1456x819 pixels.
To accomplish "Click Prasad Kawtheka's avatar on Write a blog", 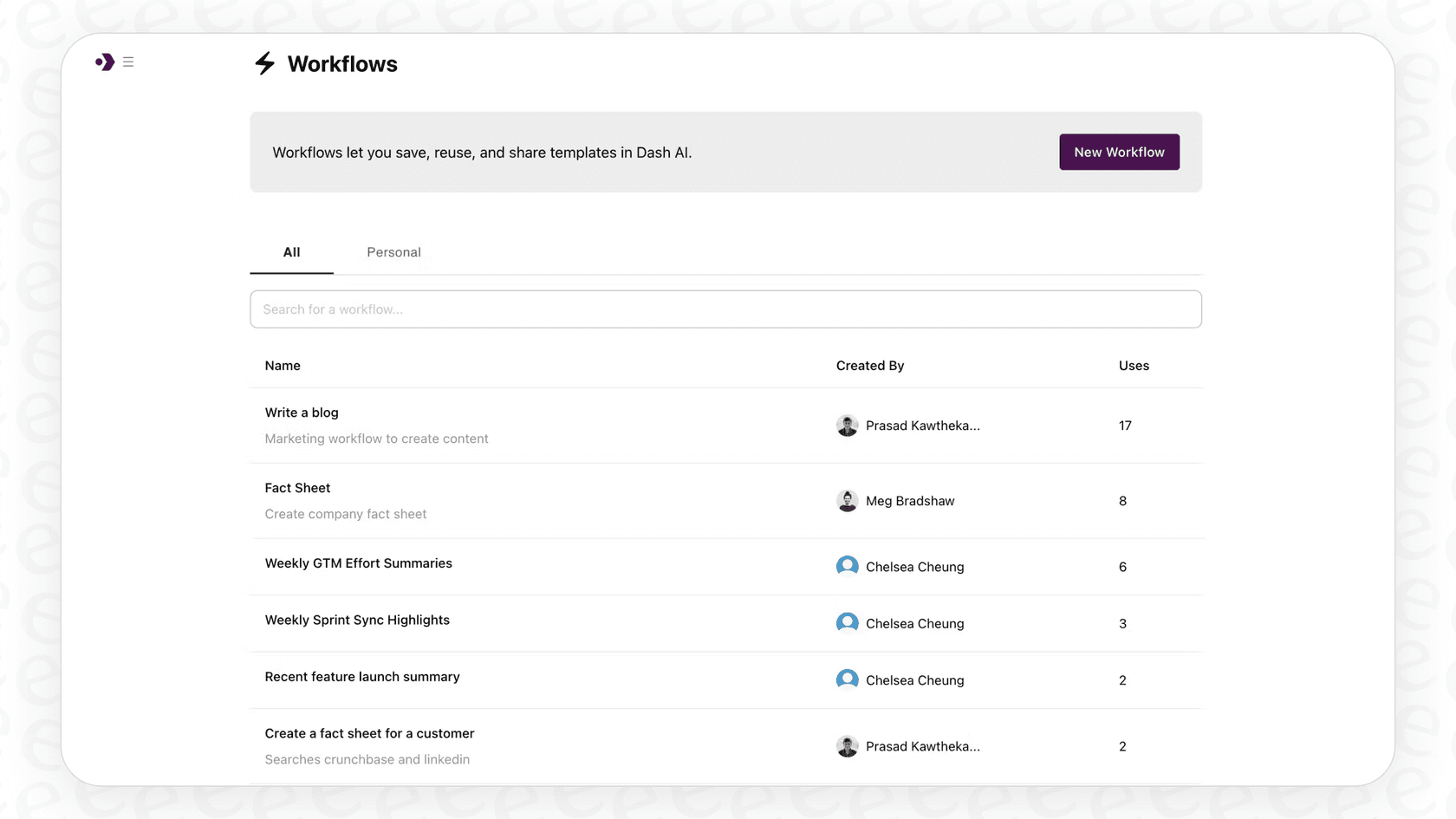I will click(847, 426).
